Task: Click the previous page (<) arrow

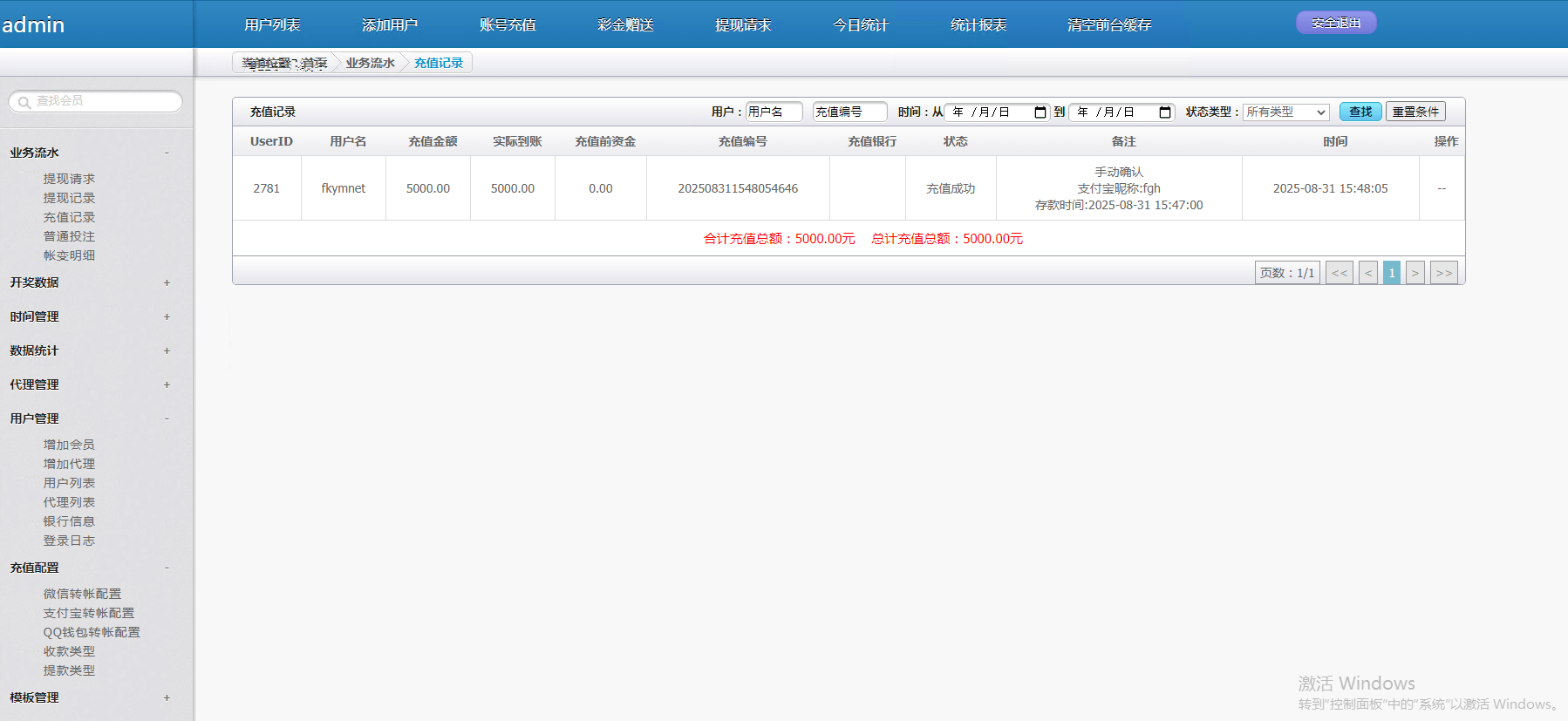Action: [1367, 273]
